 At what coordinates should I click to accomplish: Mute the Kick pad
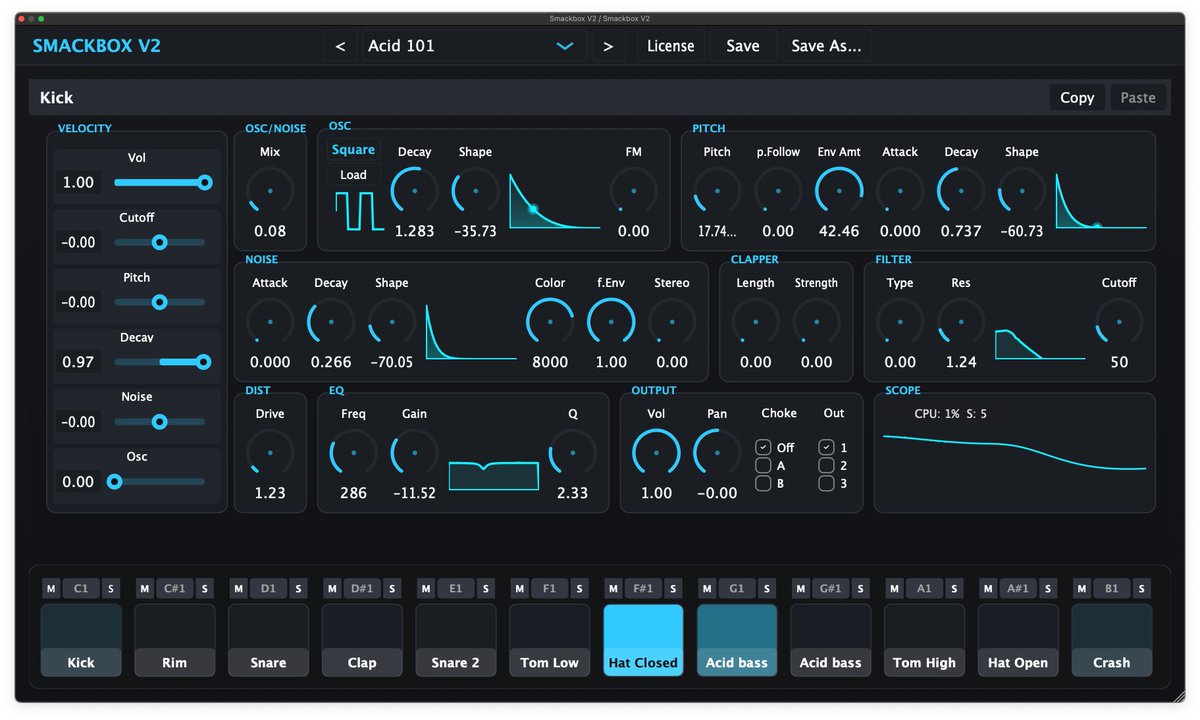coord(51,589)
